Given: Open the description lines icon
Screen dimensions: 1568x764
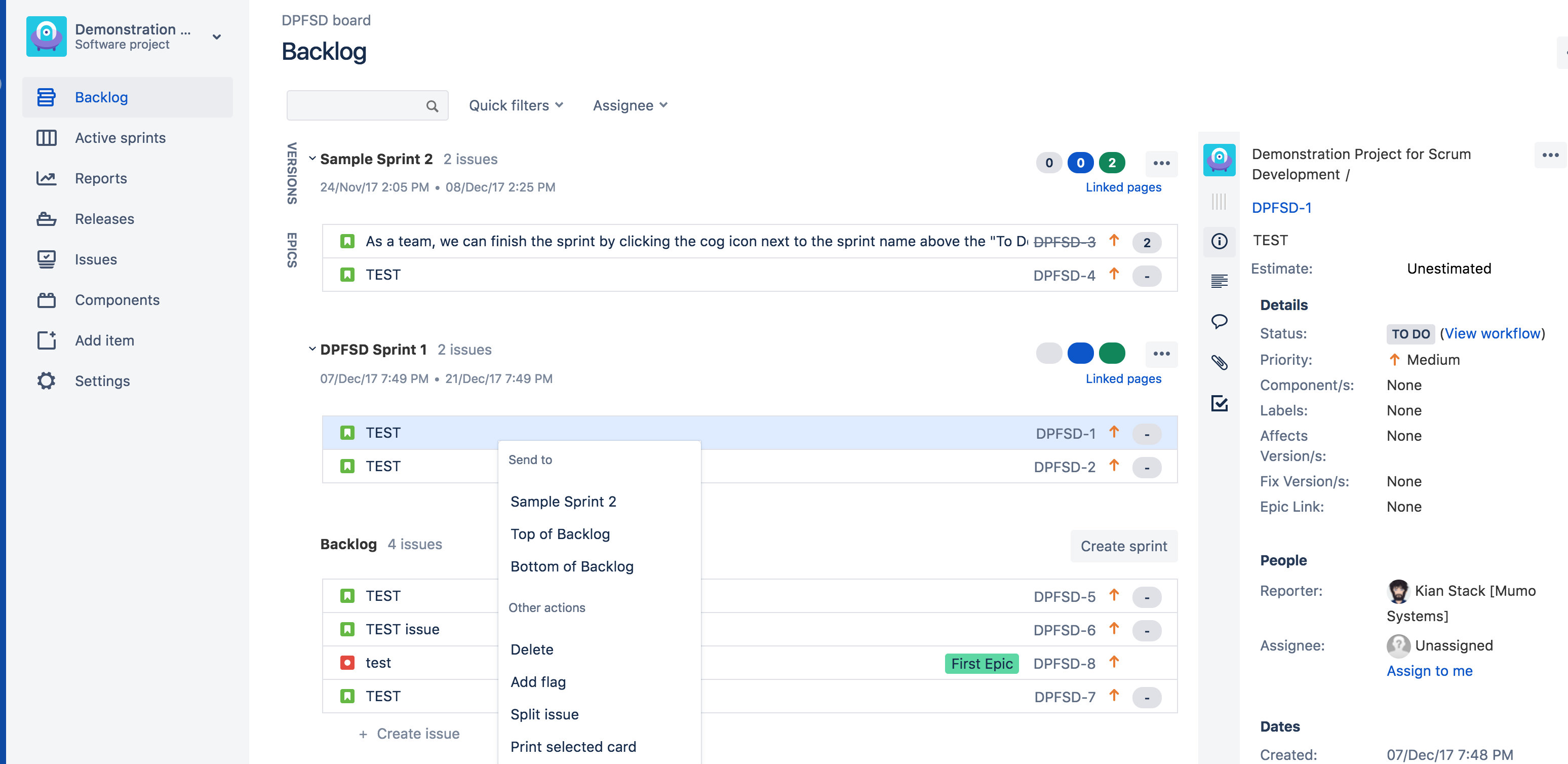Looking at the screenshot, I should [x=1219, y=281].
